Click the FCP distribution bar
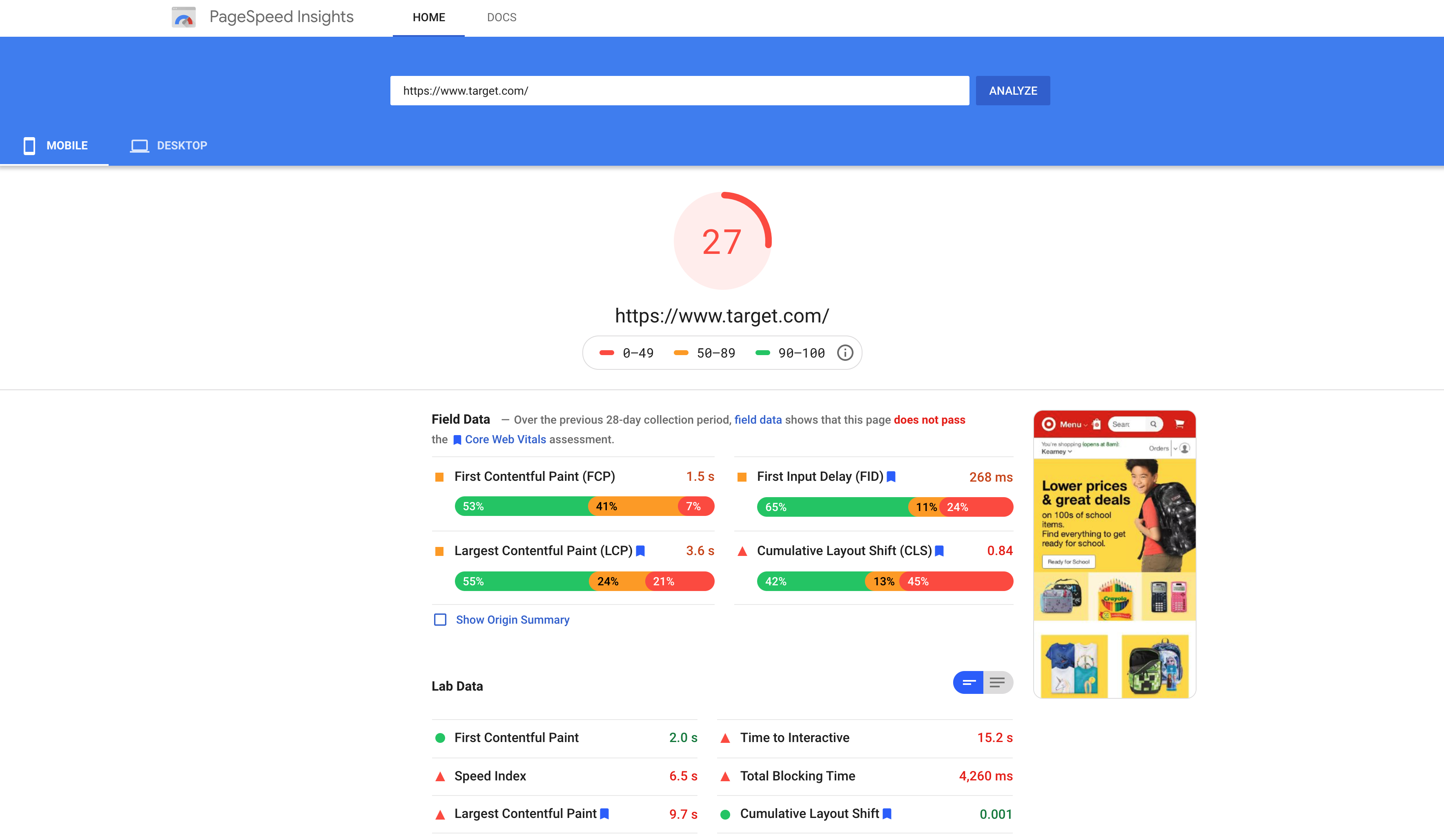 point(584,506)
